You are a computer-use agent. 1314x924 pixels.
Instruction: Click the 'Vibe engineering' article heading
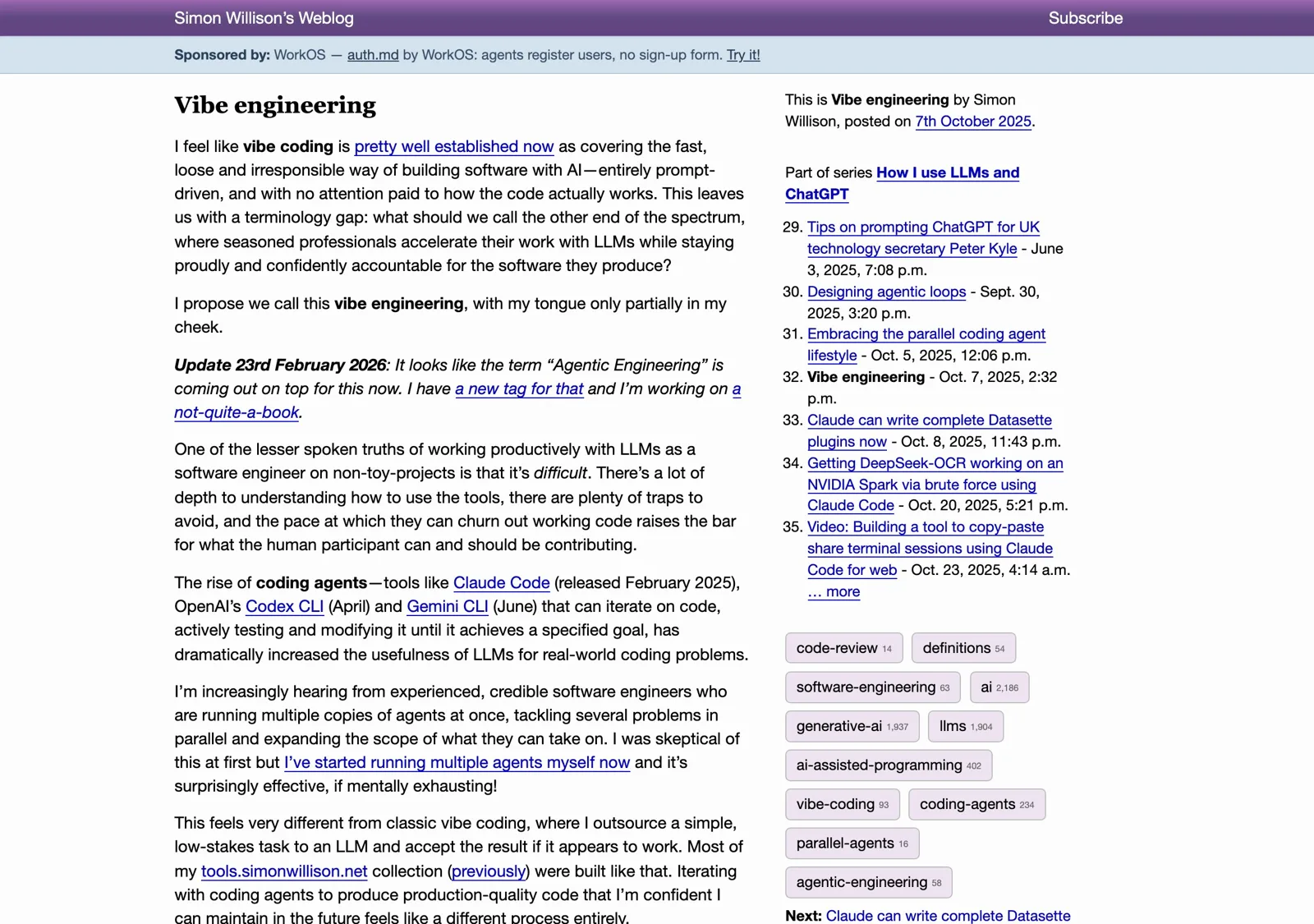[275, 105]
